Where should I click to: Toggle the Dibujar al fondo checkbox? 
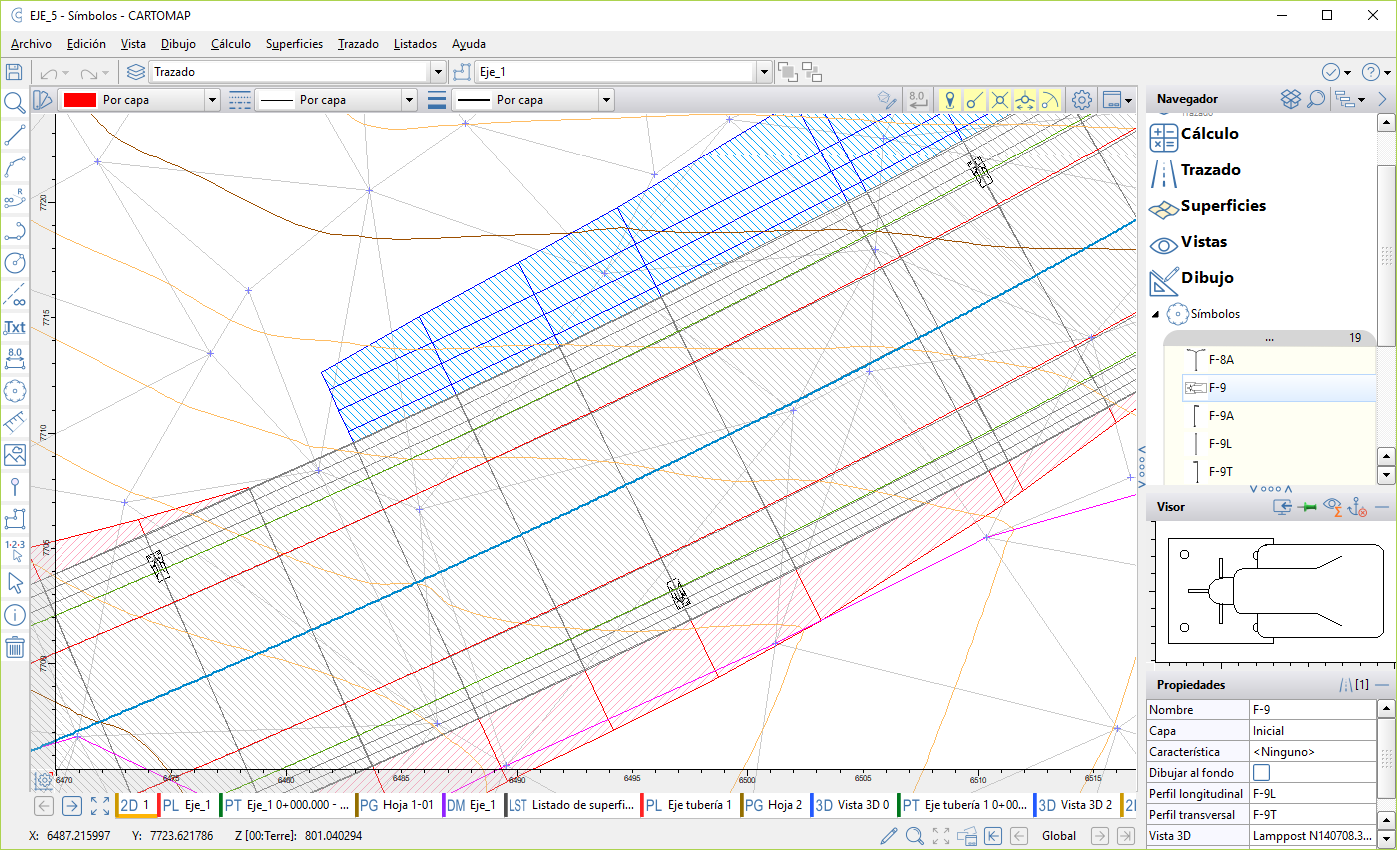click(x=1262, y=773)
